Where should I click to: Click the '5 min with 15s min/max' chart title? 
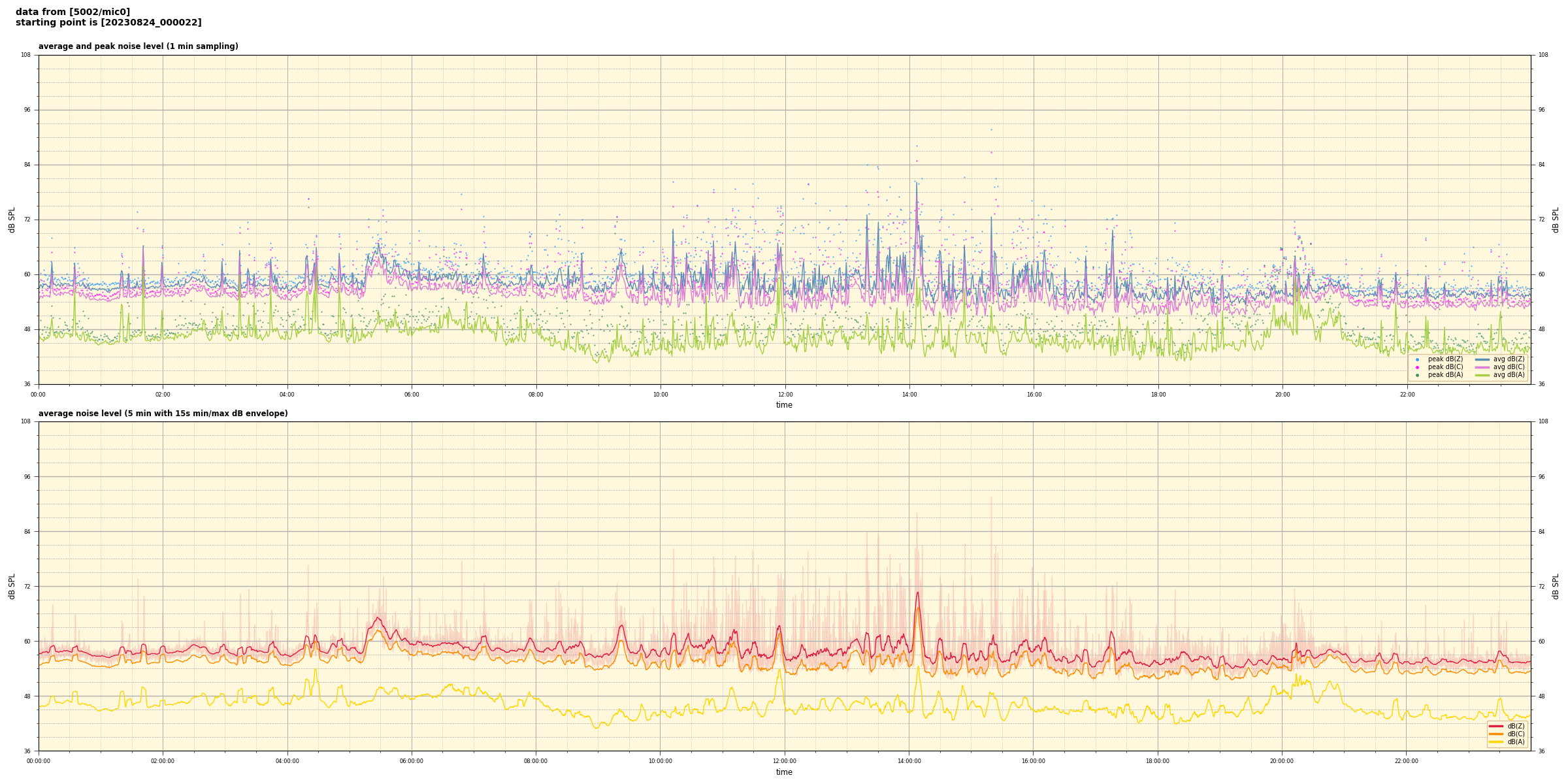click(x=163, y=414)
